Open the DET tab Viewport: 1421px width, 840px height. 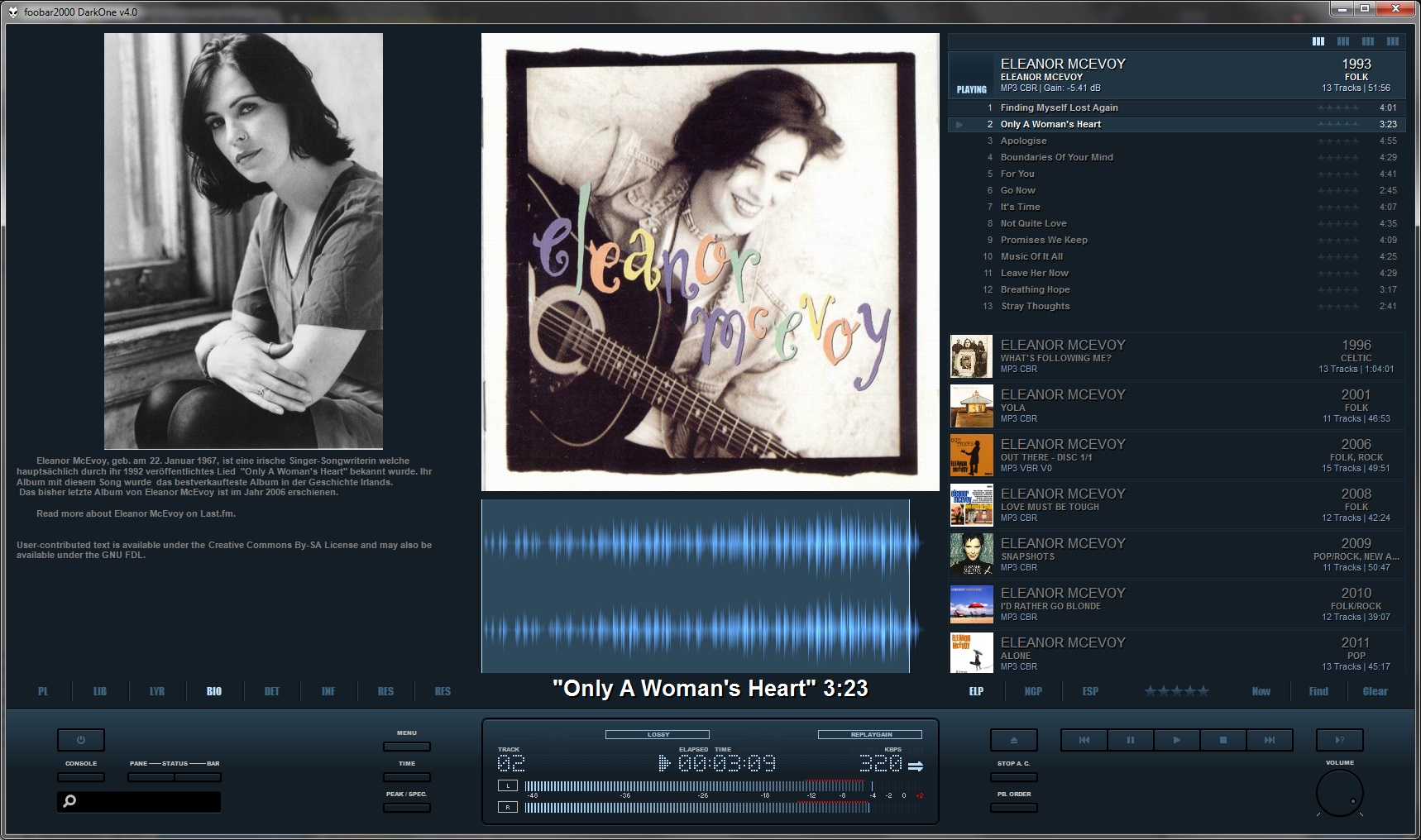[x=271, y=691]
